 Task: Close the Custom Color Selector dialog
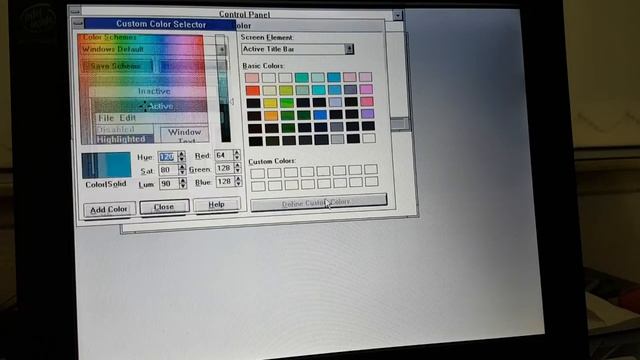tap(164, 207)
